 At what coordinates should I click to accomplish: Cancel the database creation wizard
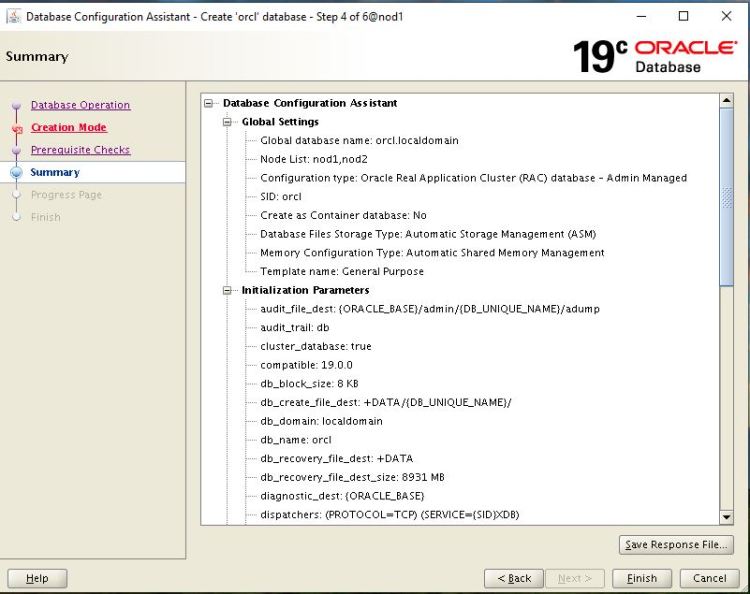pyautogui.click(x=709, y=578)
